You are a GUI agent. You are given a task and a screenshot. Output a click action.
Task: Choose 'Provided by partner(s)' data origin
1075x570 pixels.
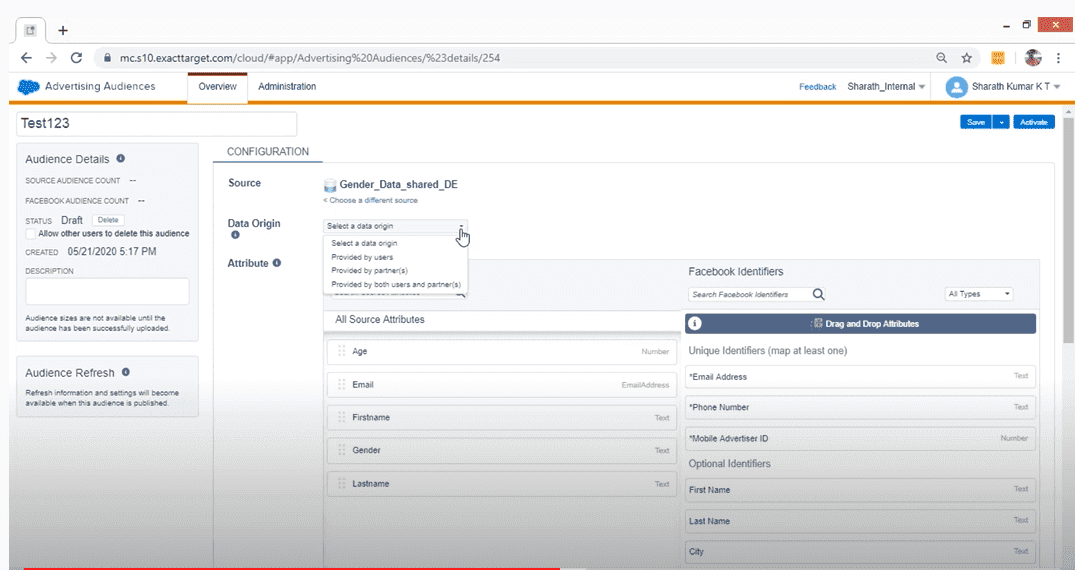369,270
